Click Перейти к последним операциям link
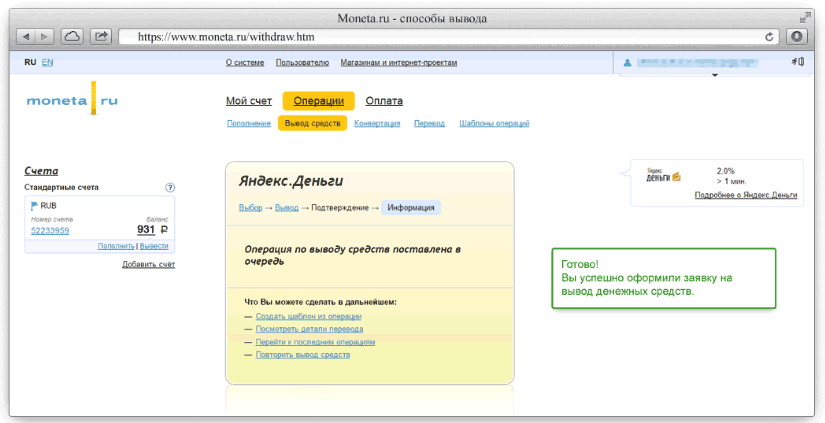The image size is (825, 423). click(x=315, y=342)
